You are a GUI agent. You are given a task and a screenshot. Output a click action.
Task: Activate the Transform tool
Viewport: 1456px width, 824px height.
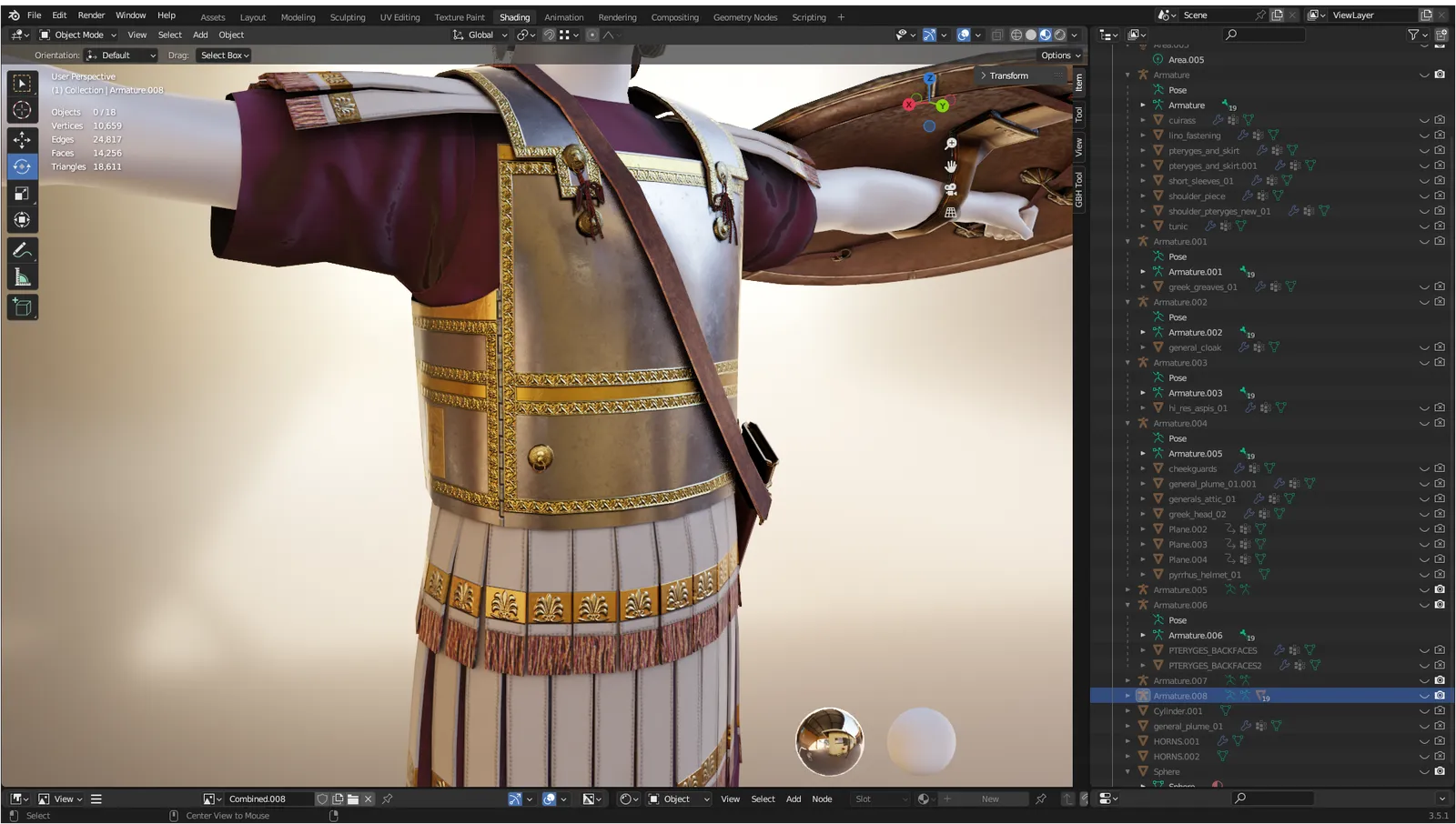(x=22, y=220)
